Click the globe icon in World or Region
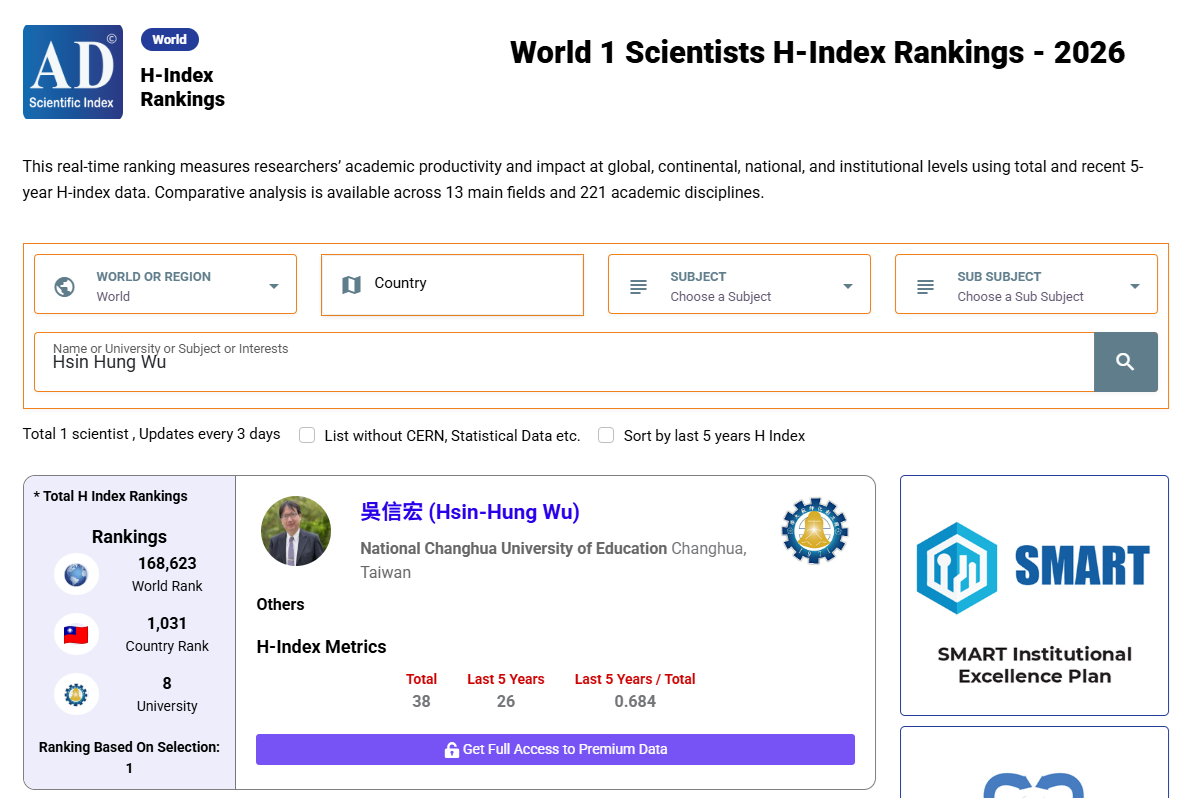Screen dimensions: 1181x798 (x=65, y=286)
